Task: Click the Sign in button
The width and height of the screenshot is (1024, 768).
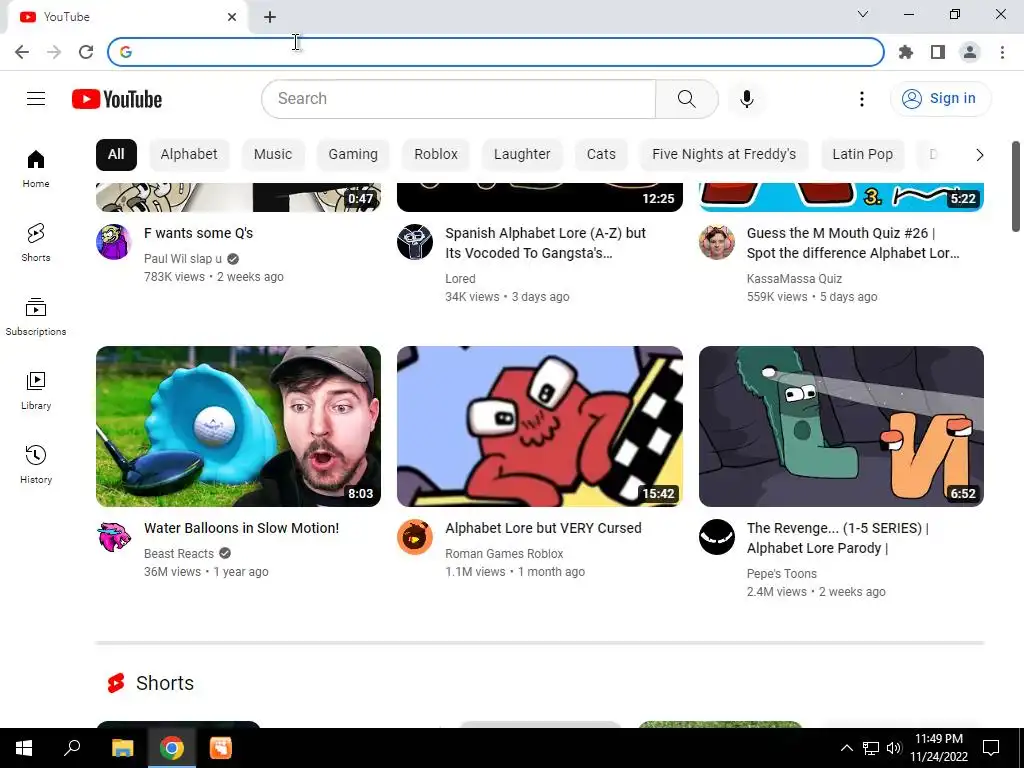Action: click(x=940, y=99)
